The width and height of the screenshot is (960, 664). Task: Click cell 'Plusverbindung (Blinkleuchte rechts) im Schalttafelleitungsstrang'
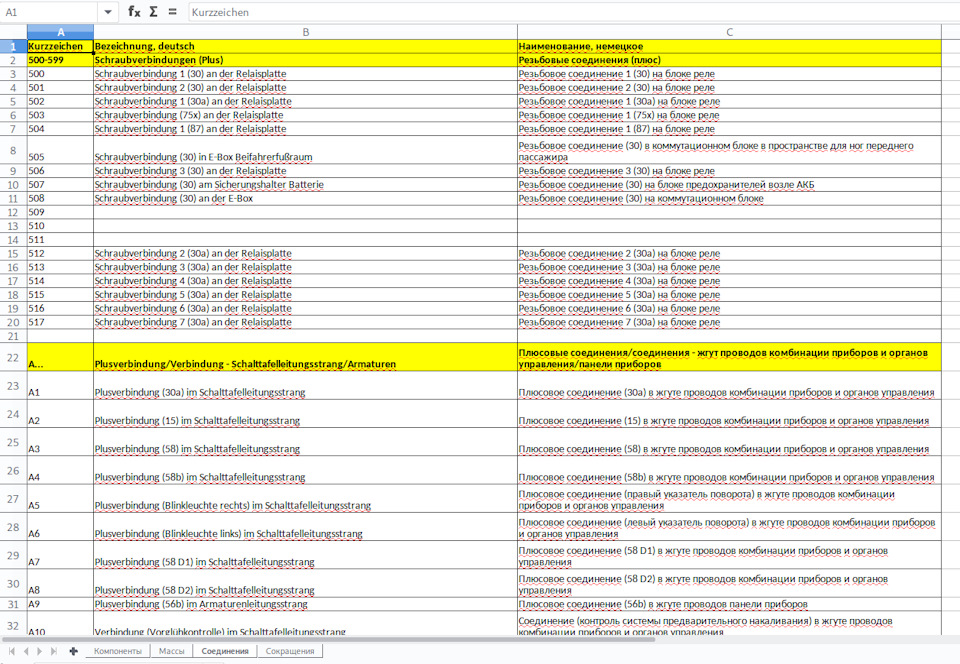point(305,499)
